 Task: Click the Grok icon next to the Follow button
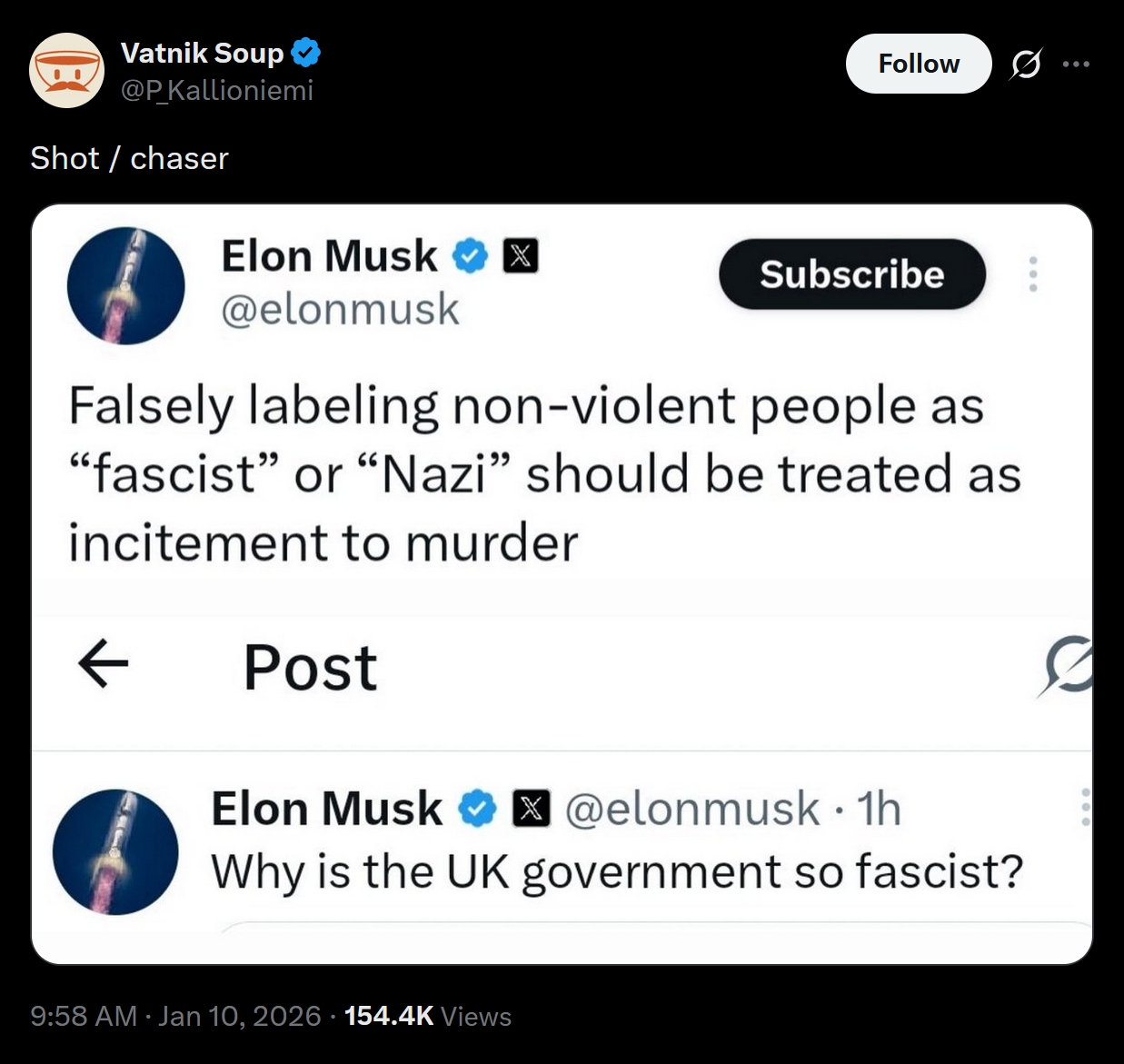tap(1026, 64)
